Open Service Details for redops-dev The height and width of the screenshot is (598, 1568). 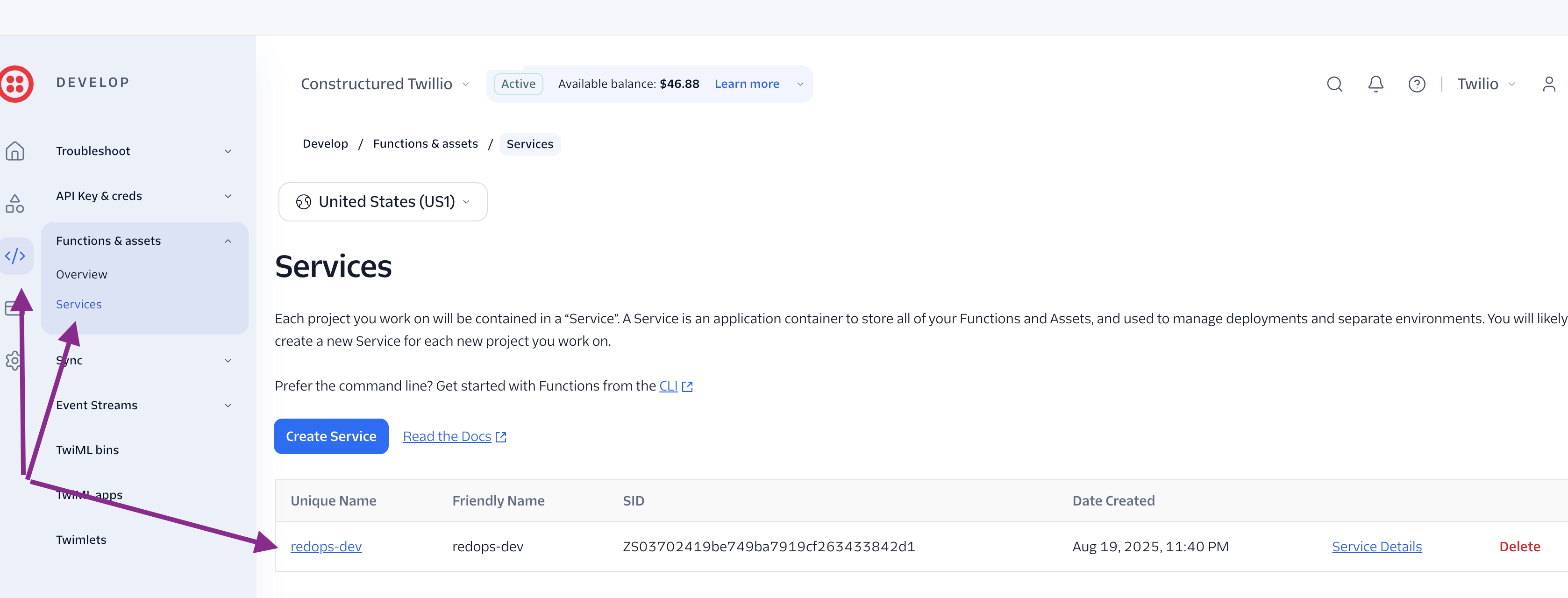[x=1377, y=547]
